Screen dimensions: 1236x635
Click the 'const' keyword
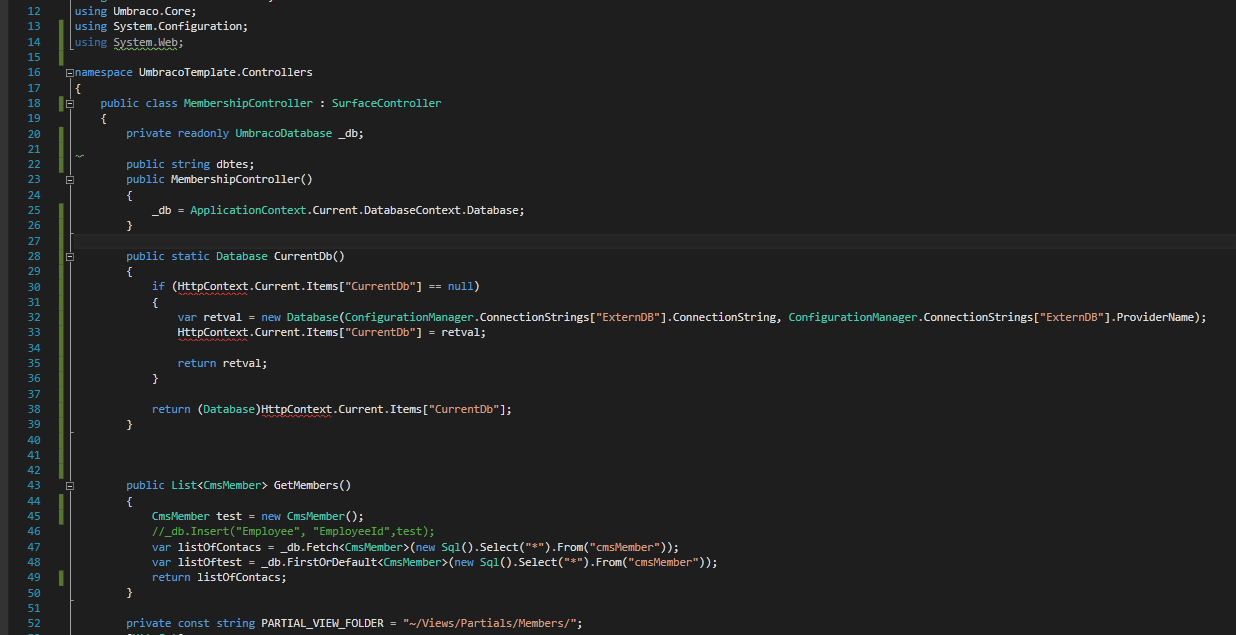[x=193, y=623]
